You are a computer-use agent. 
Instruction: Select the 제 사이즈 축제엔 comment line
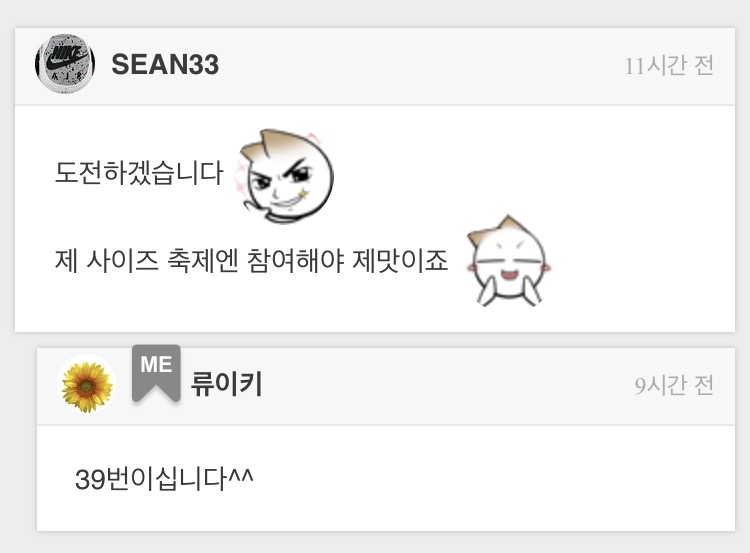(252, 261)
